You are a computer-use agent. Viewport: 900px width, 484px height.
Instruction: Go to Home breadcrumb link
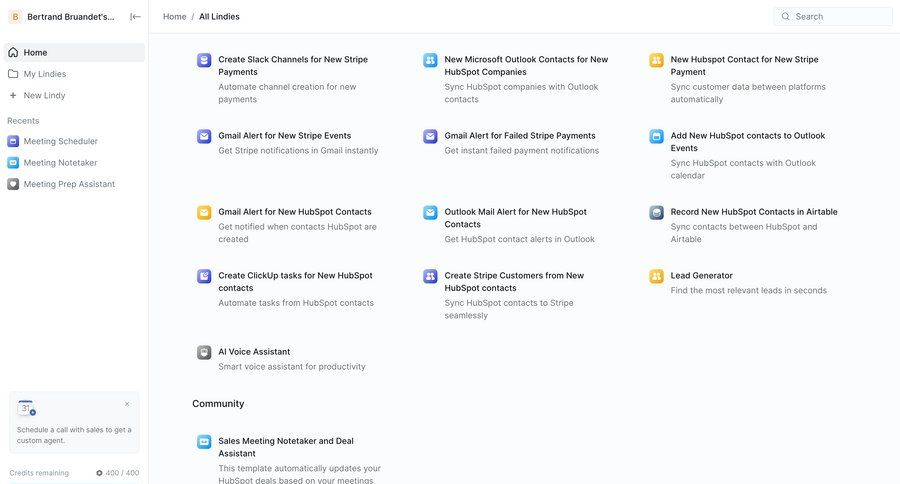(x=174, y=17)
